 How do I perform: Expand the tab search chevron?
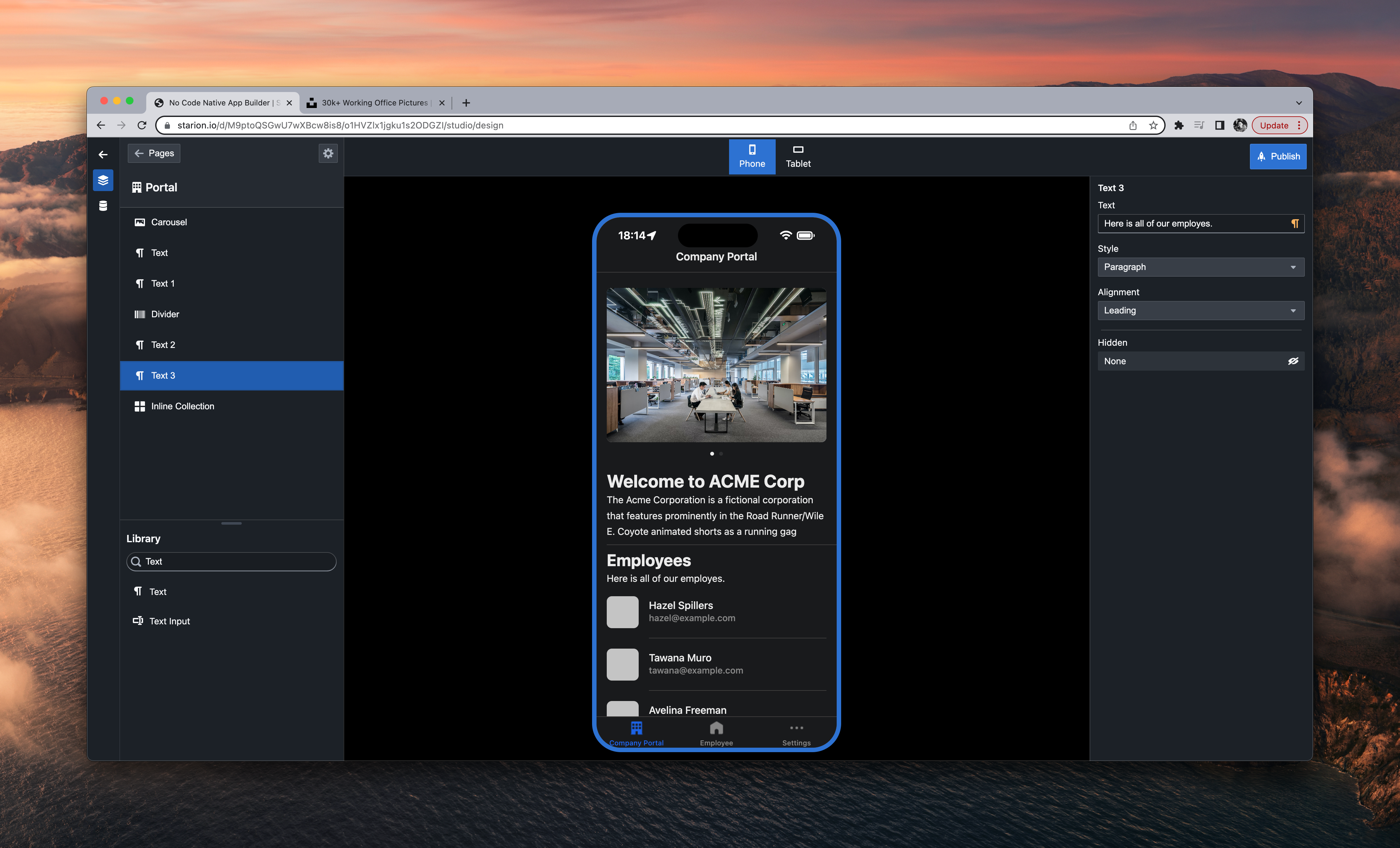point(1299,103)
